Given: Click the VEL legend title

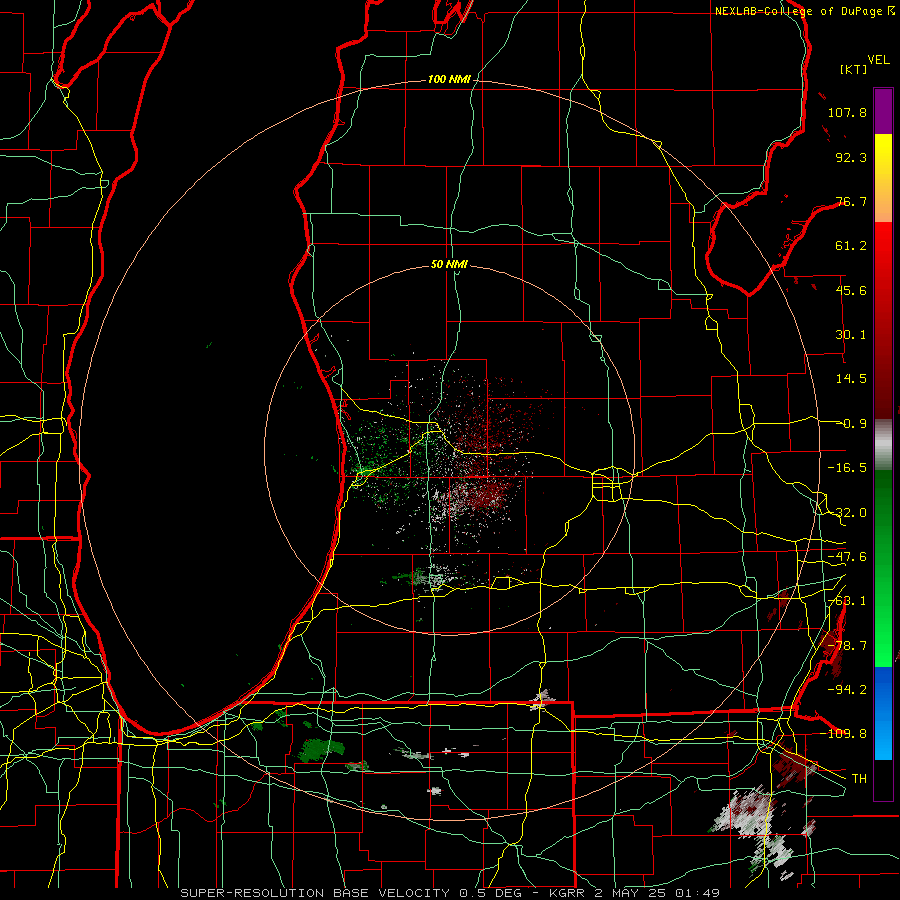Looking at the screenshot, I should click(878, 60).
